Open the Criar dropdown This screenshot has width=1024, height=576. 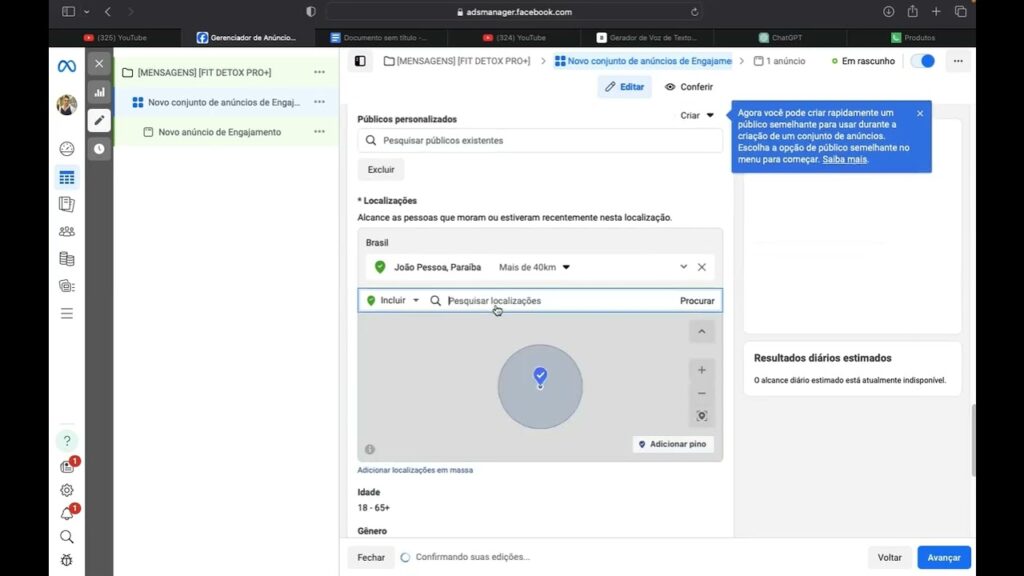coord(697,115)
